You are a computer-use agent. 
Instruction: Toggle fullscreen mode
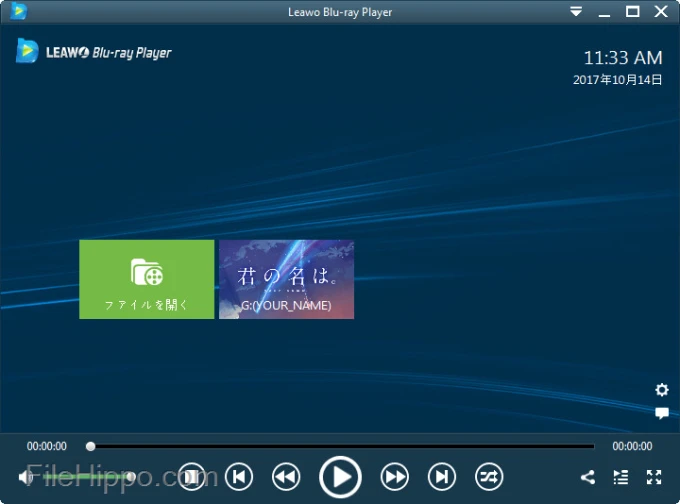pos(654,477)
